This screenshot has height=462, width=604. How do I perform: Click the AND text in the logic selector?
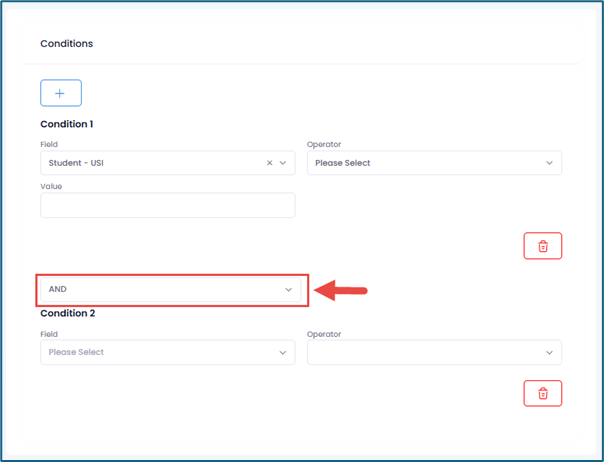point(58,290)
